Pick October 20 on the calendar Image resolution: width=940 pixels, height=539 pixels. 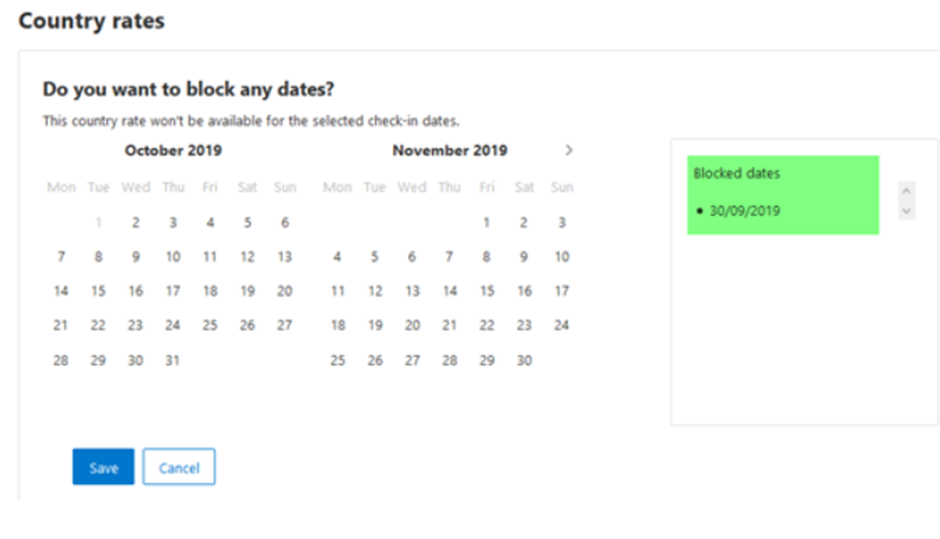pos(285,291)
